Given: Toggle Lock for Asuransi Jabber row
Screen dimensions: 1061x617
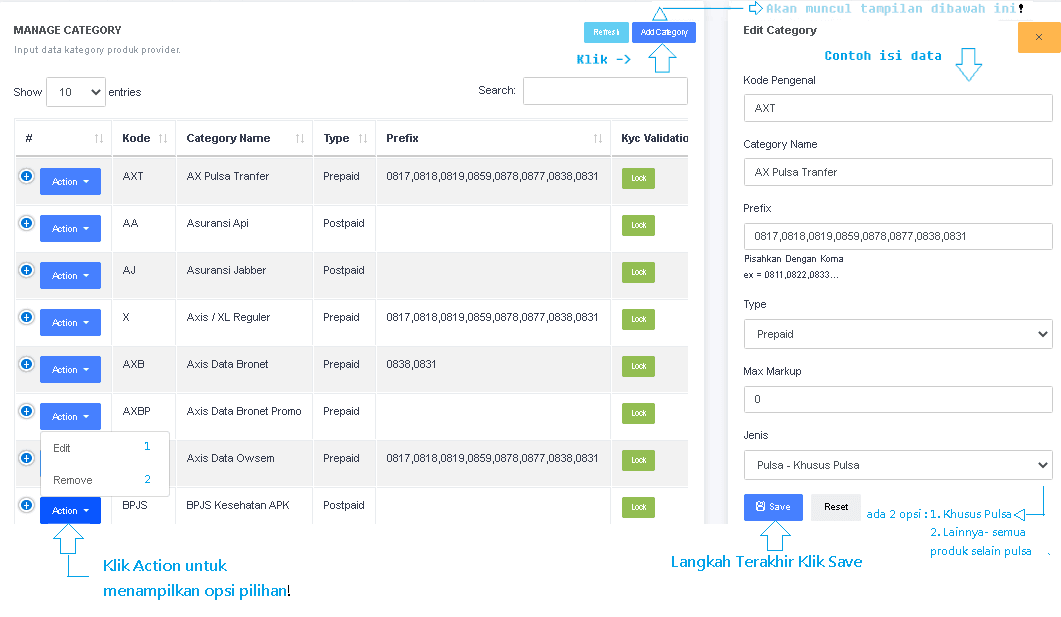Looking at the screenshot, I should pyautogui.click(x=638, y=272).
